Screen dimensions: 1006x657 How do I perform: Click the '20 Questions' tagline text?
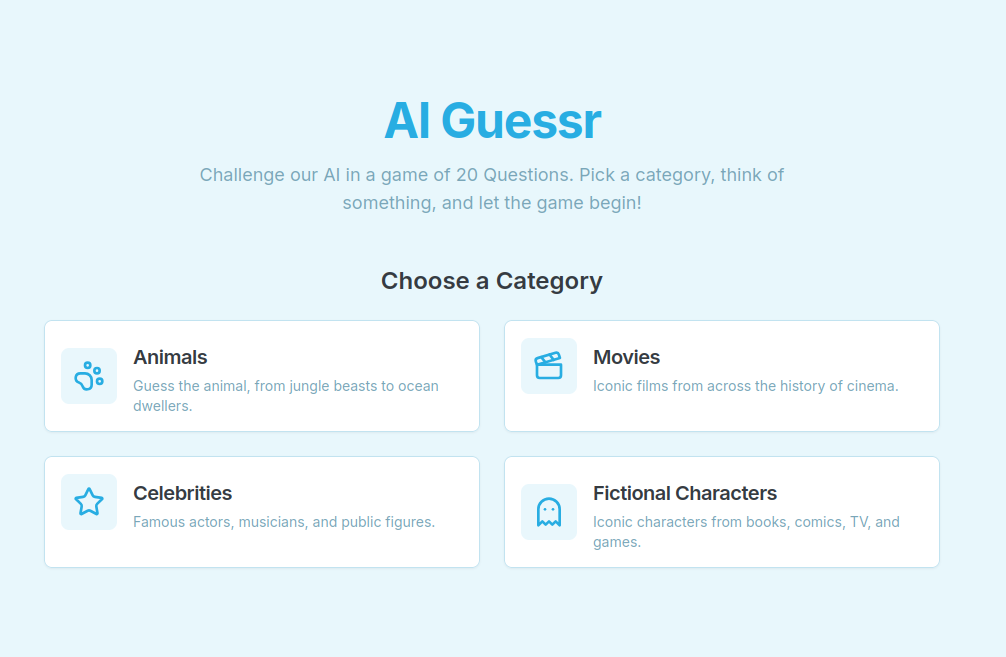click(x=492, y=175)
